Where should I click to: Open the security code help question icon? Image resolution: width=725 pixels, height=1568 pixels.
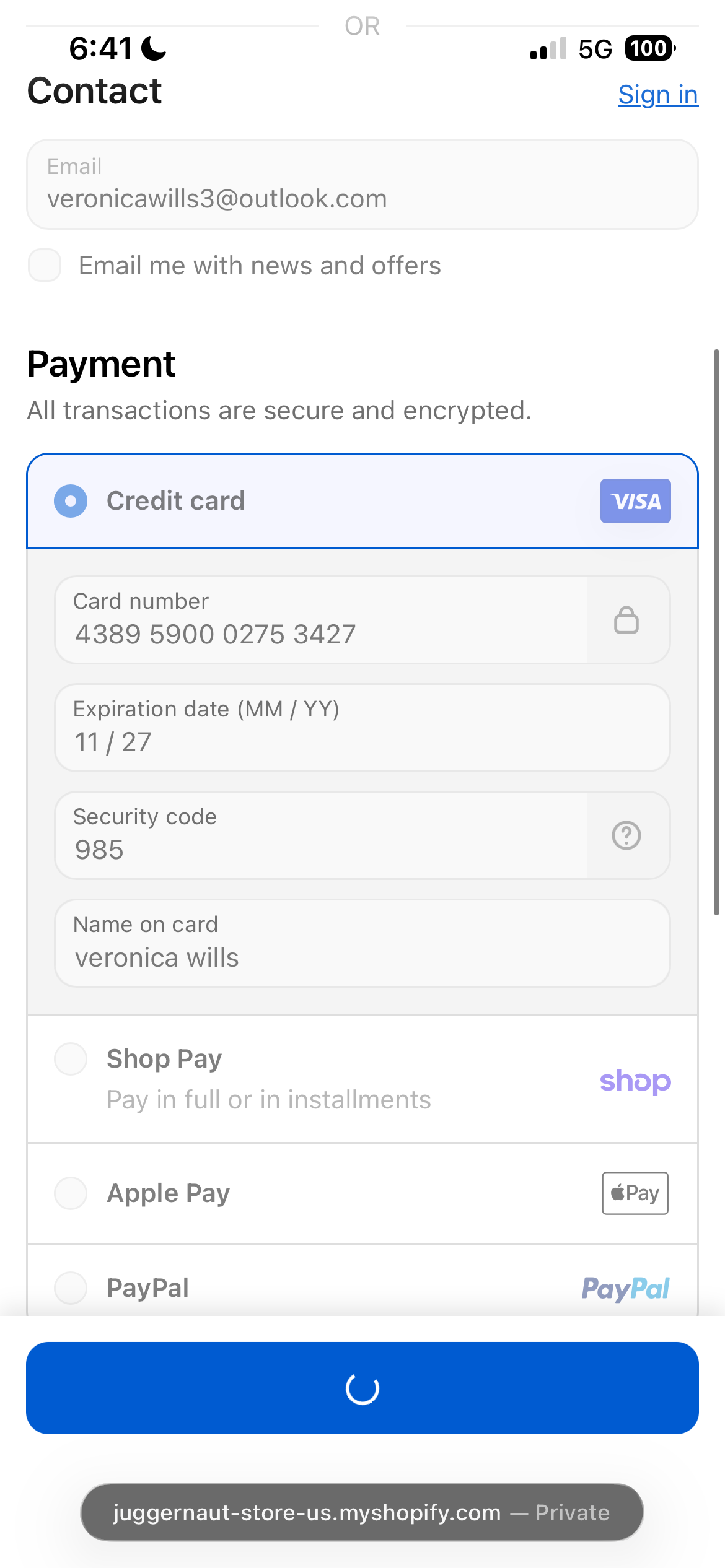coord(626,835)
